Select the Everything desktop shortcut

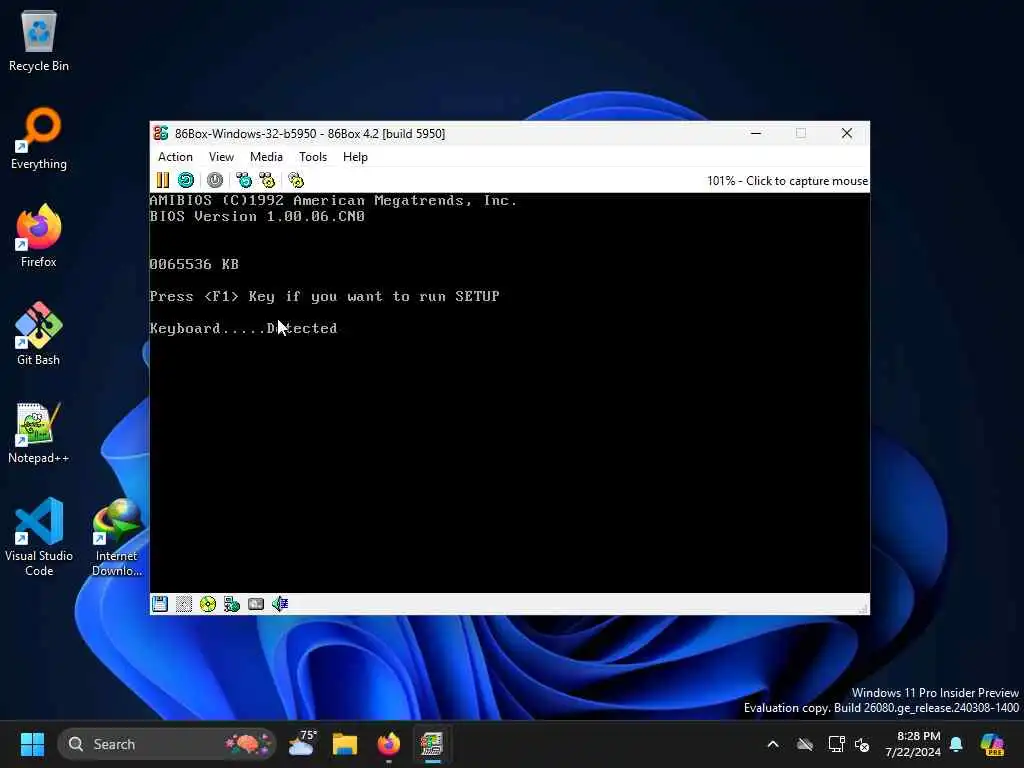[x=39, y=139]
